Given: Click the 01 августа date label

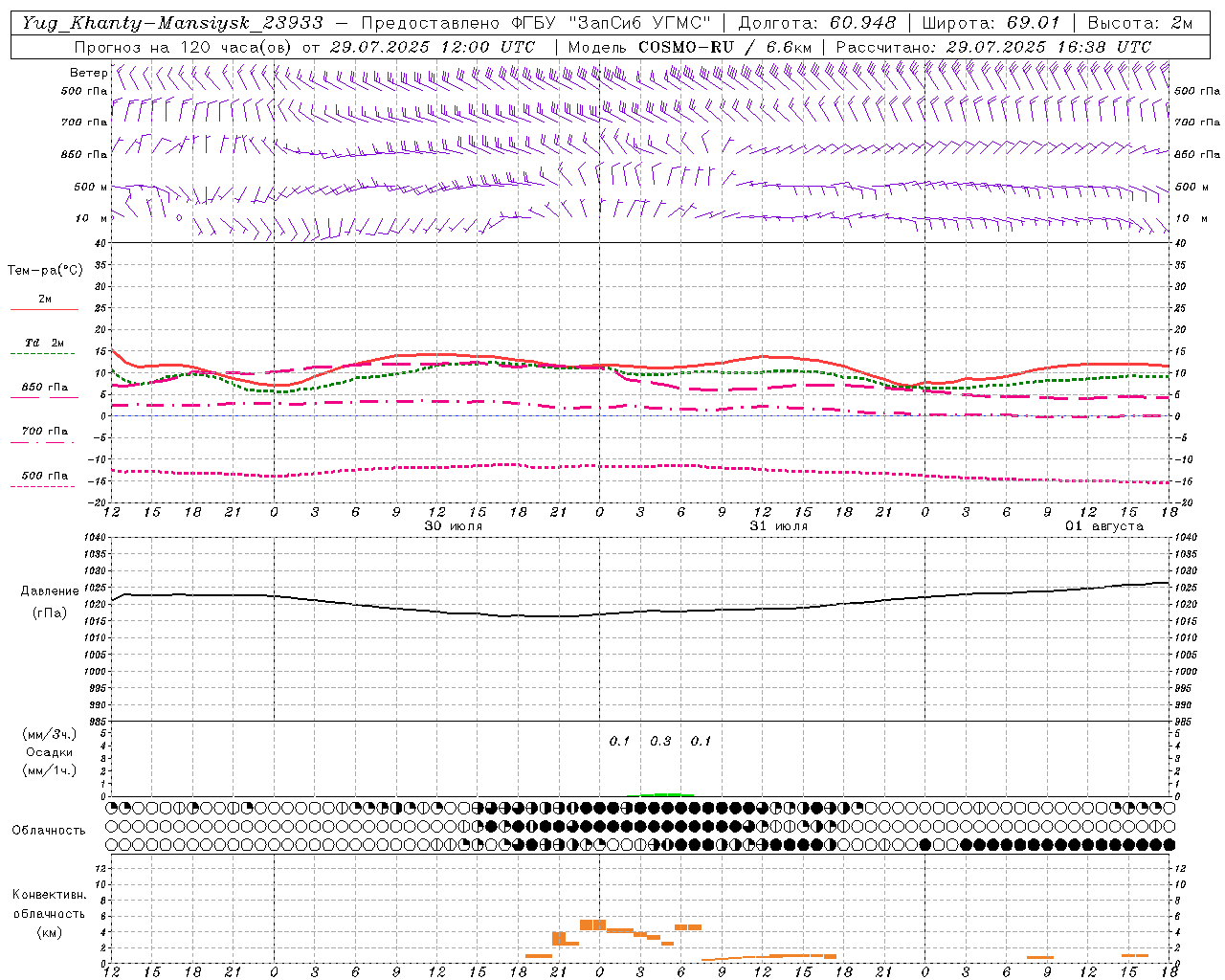Looking at the screenshot, I should (1103, 526).
